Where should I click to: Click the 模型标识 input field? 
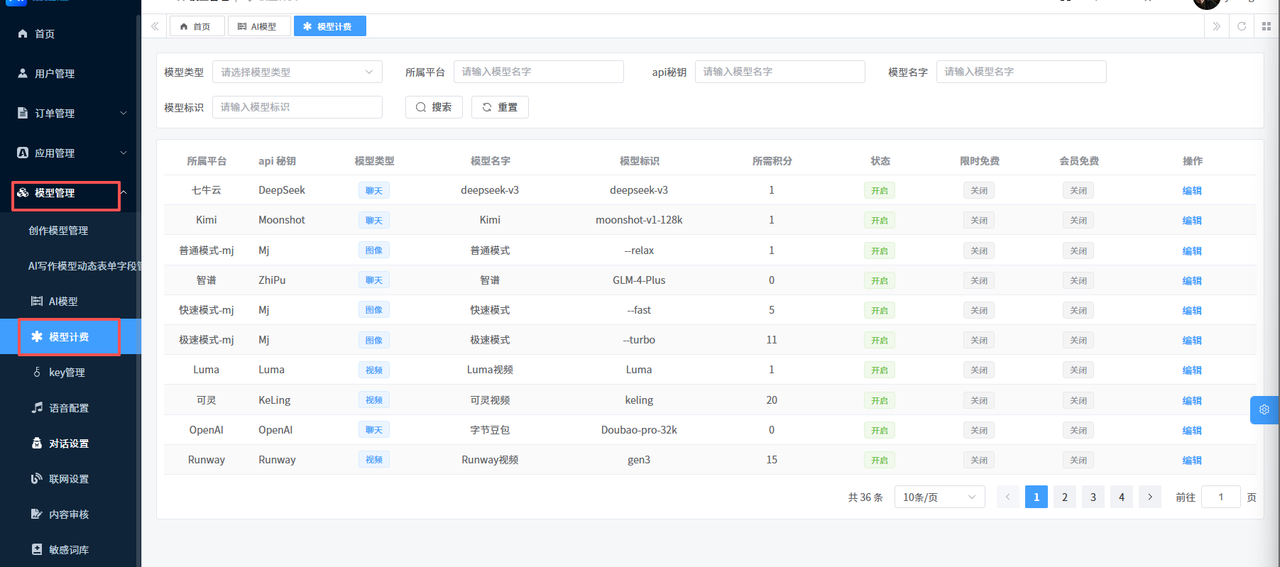tap(297, 107)
